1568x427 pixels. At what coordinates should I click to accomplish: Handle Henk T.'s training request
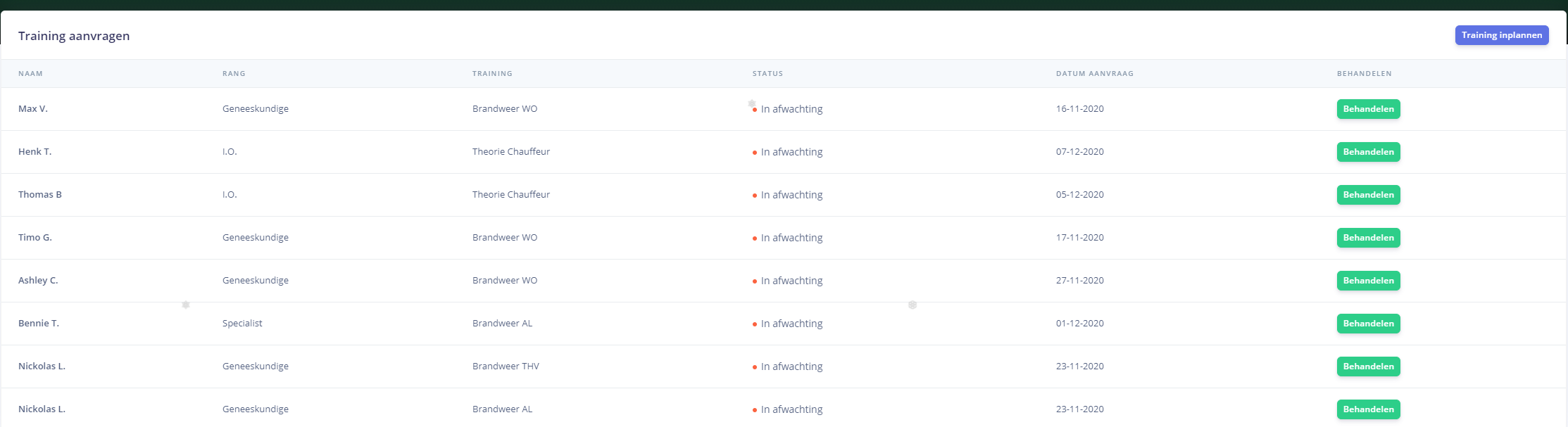coord(1368,152)
